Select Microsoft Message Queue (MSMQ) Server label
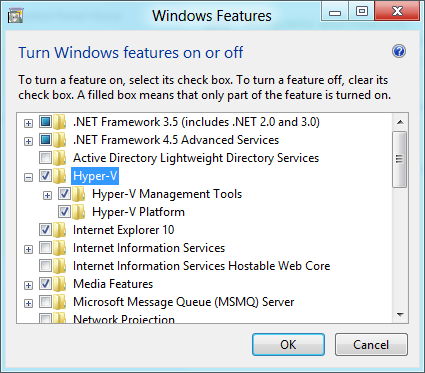Screen dimensions: 425x373 tap(184, 302)
